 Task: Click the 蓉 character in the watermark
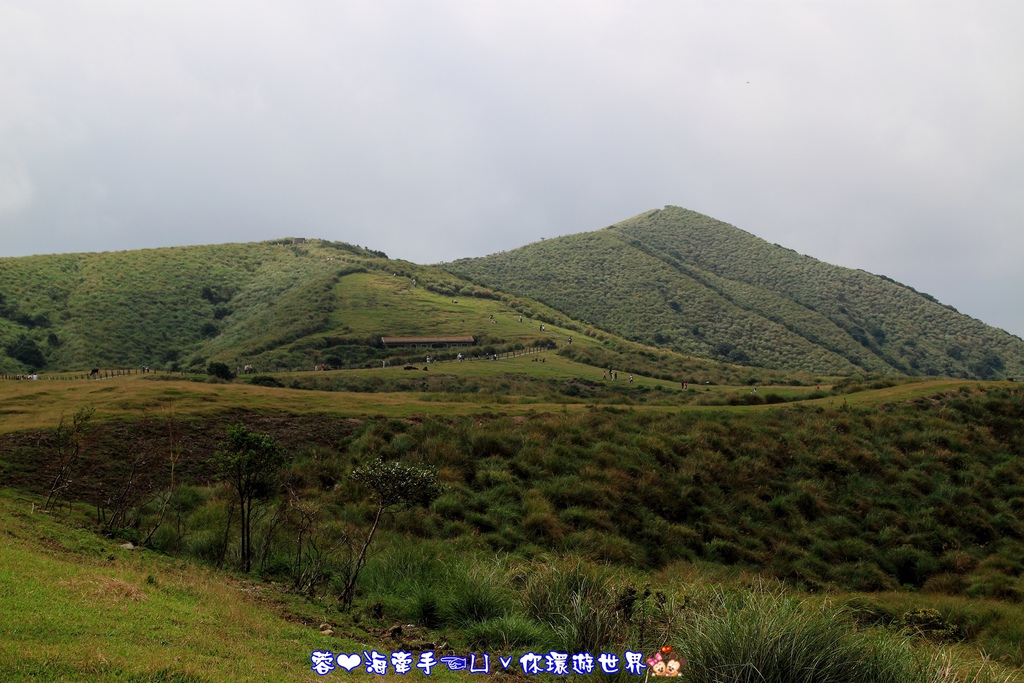coord(322,663)
